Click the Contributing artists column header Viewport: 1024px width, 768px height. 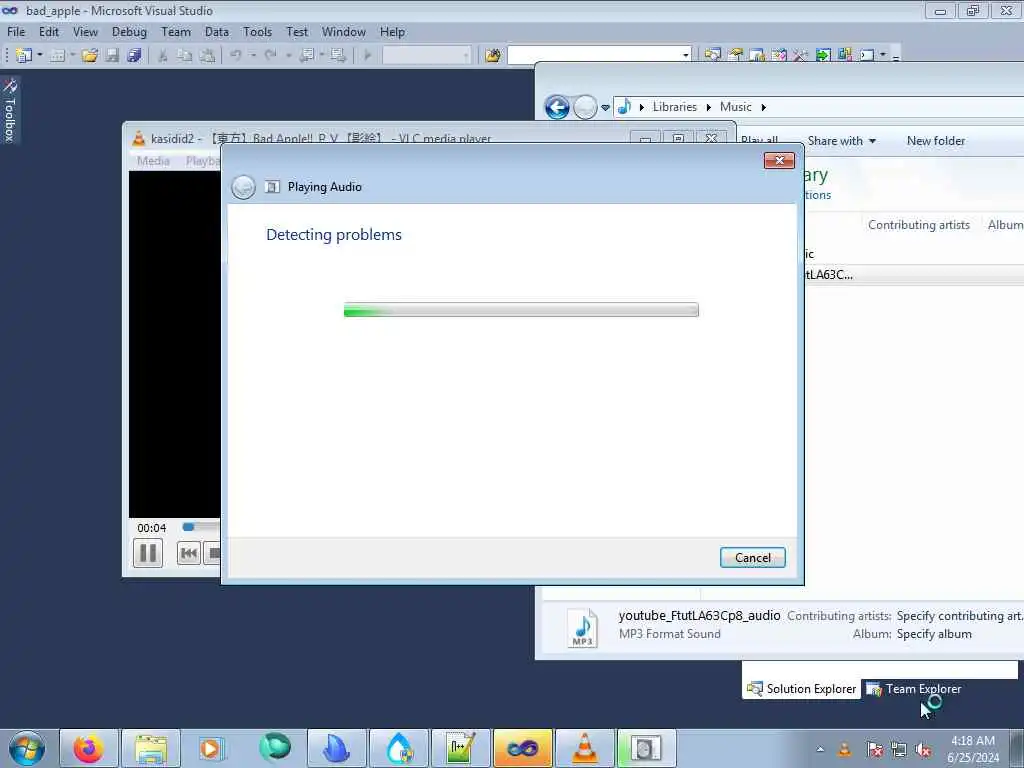(918, 225)
